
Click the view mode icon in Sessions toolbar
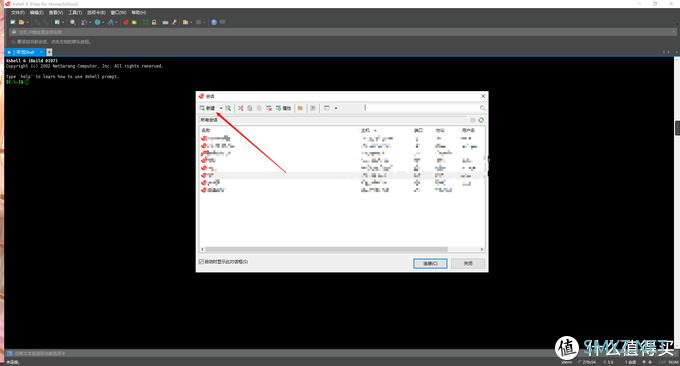[327, 108]
